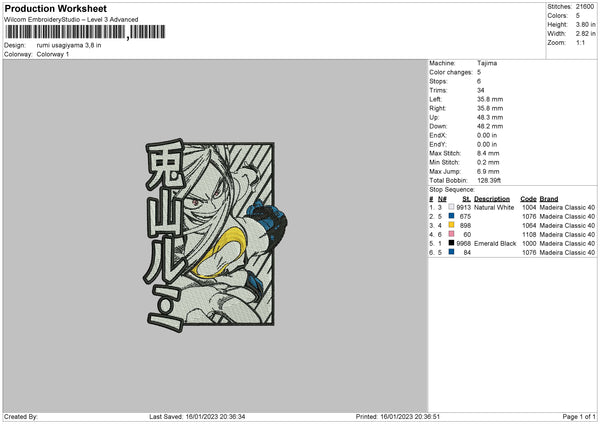The width and height of the screenshot is (600, 424).
Task: Click the Emerald Black color swatch
Action: coord(451,243)
